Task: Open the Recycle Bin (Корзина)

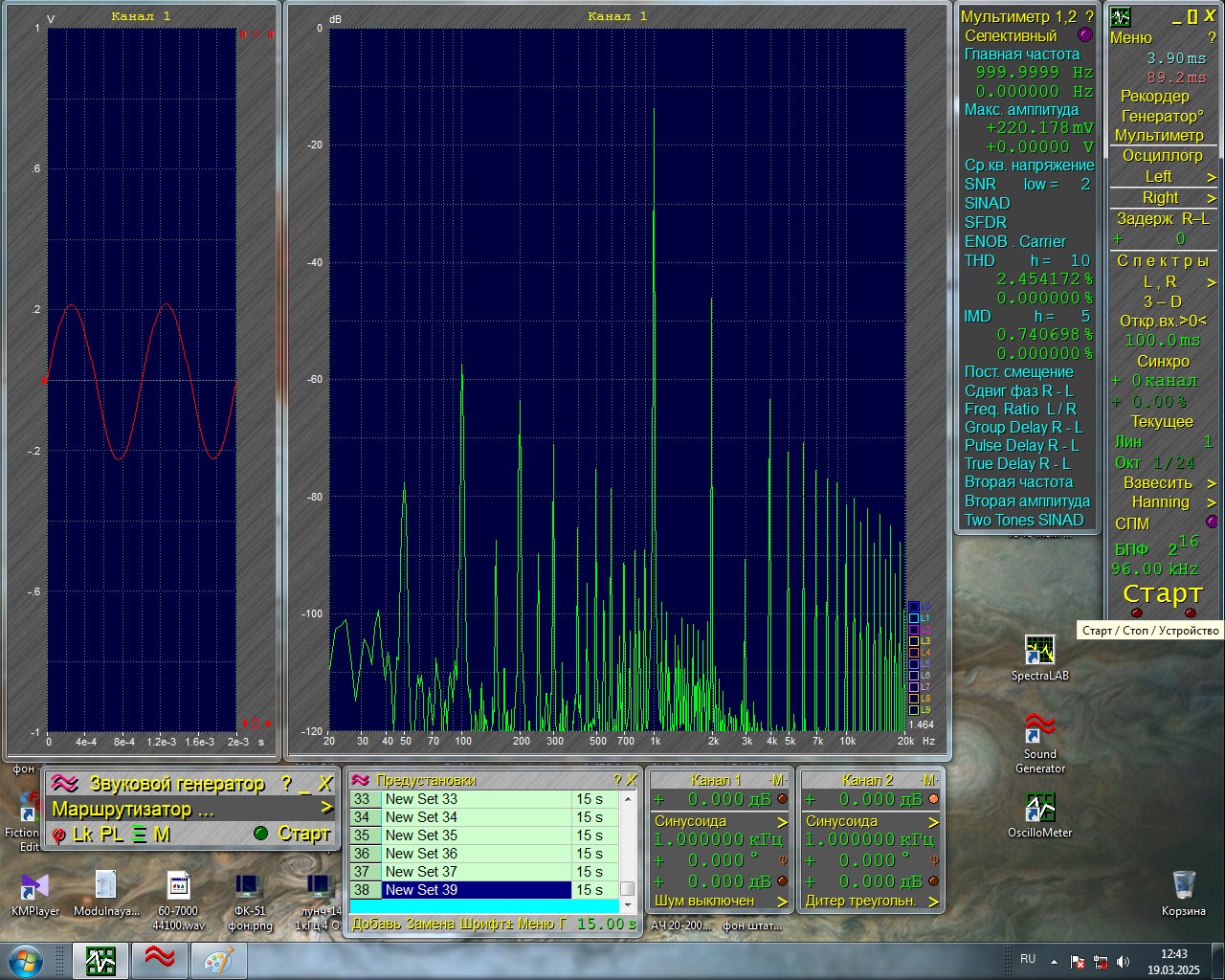Action: [1183, 893]
